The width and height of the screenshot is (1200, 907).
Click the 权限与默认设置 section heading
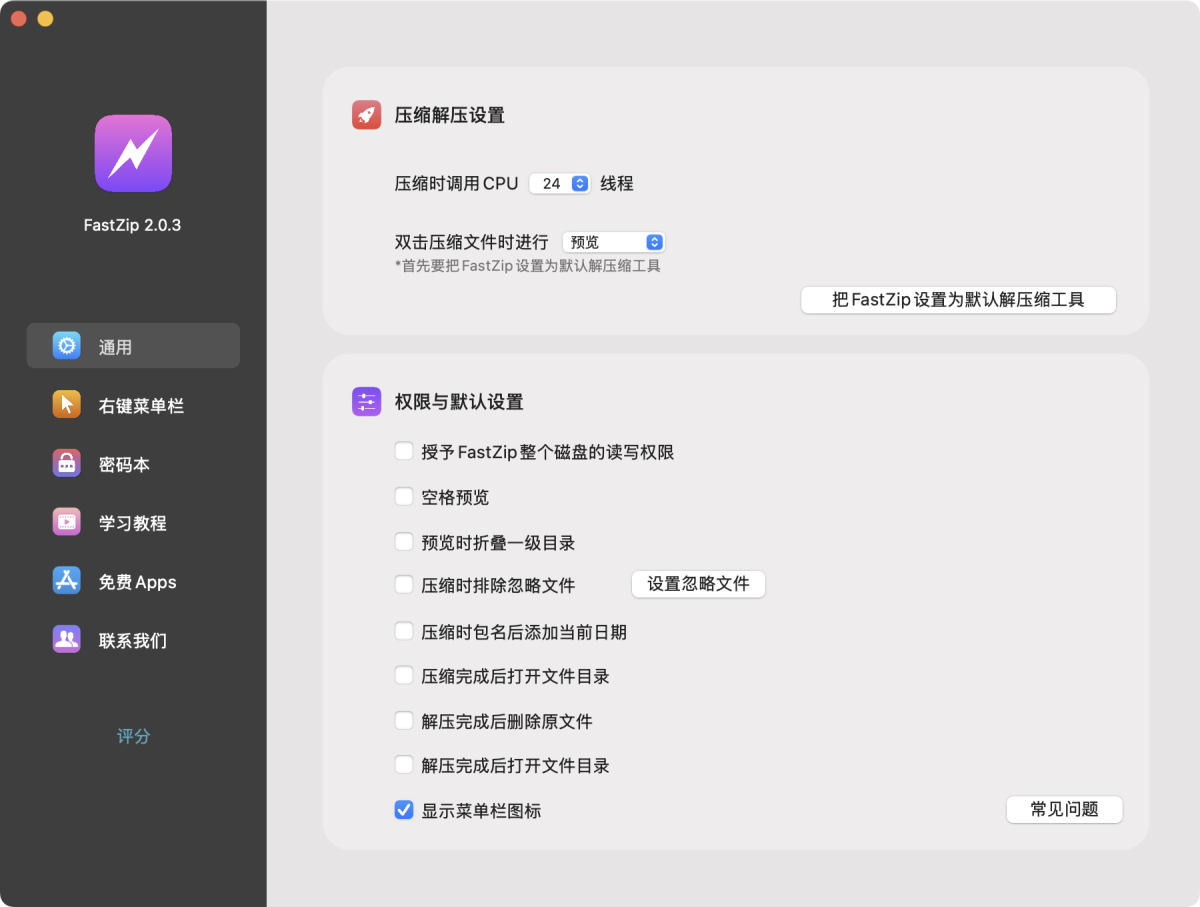459,402
